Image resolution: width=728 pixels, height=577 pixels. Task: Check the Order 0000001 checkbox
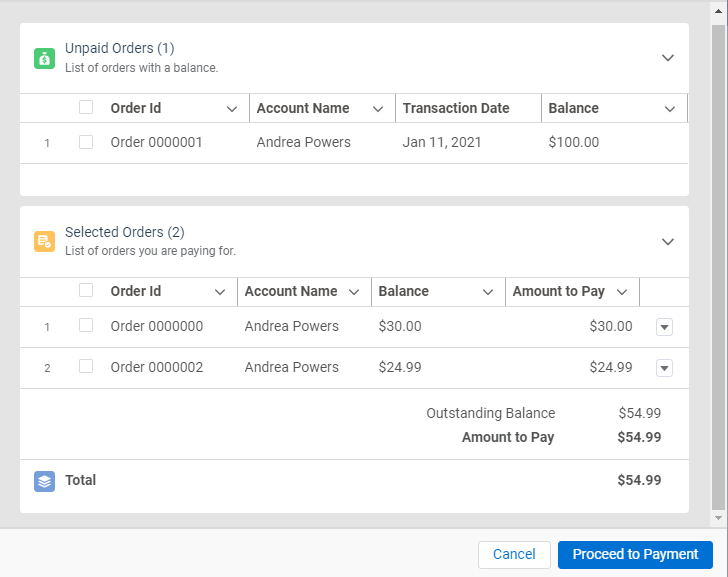86,142
